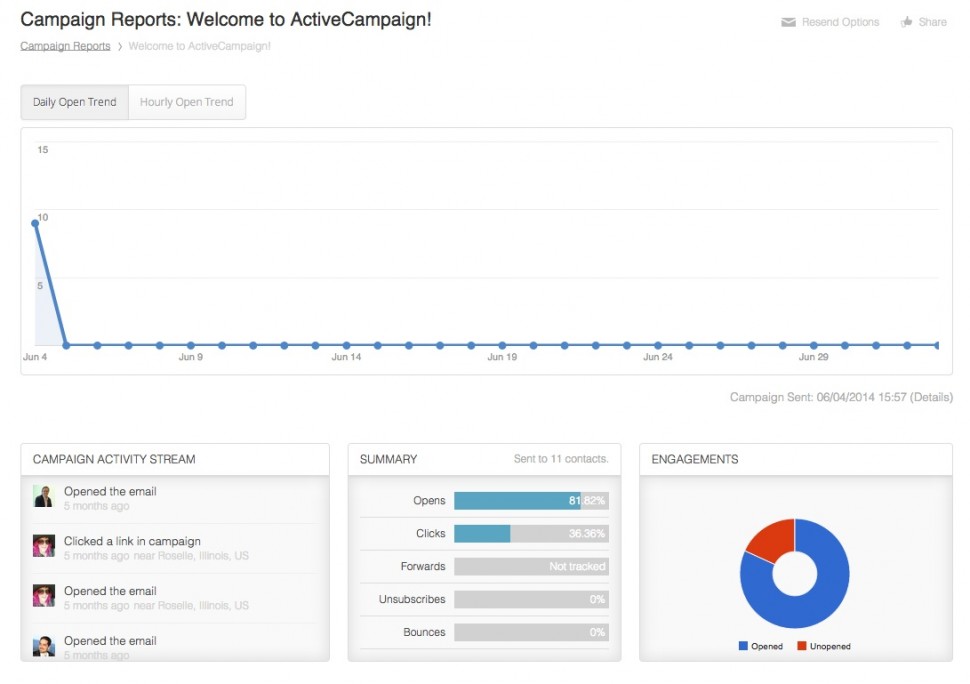Click 'Clicked a link in campaign' activity
This screenshot has width=970, height=684.
point(132,541)
